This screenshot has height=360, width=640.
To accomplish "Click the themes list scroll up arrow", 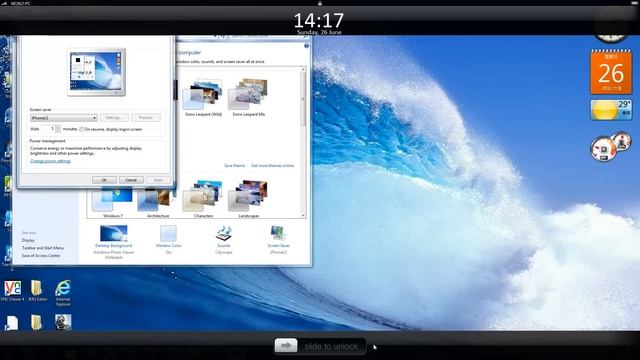I will tap(303, 70).
